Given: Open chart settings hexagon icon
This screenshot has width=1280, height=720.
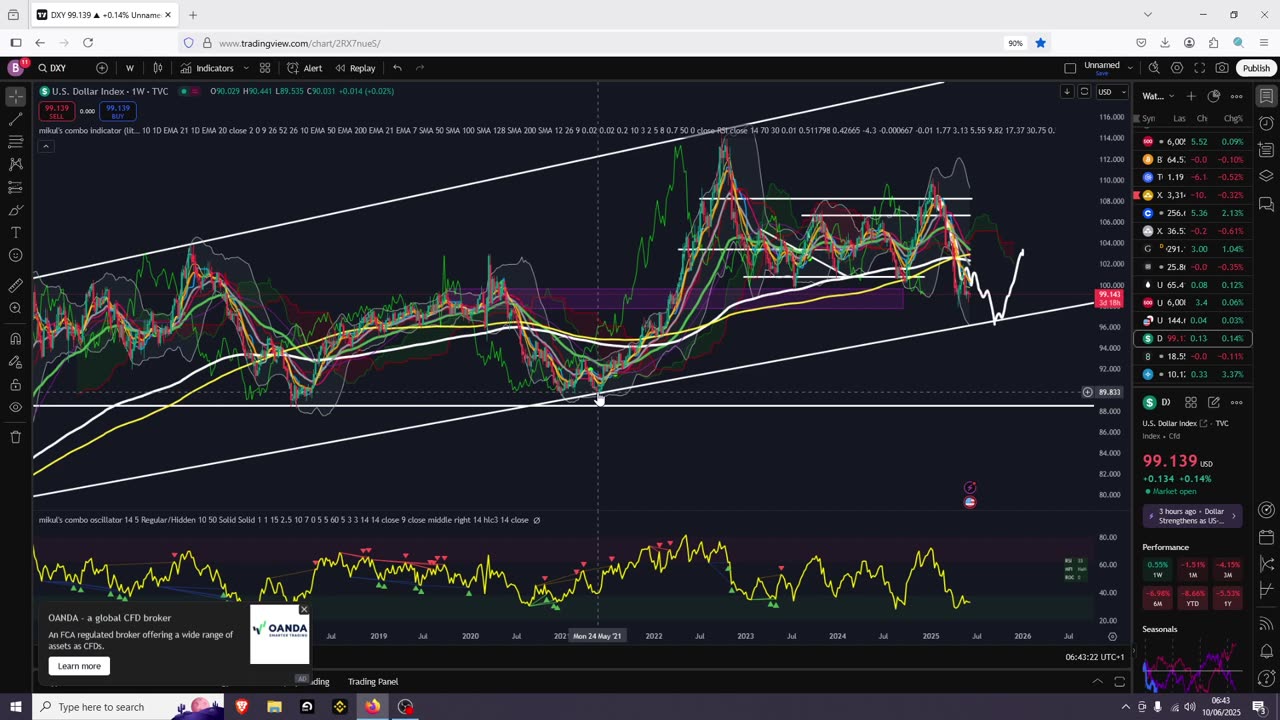Looking at the screenshot, I should [x=1177, y=68].
